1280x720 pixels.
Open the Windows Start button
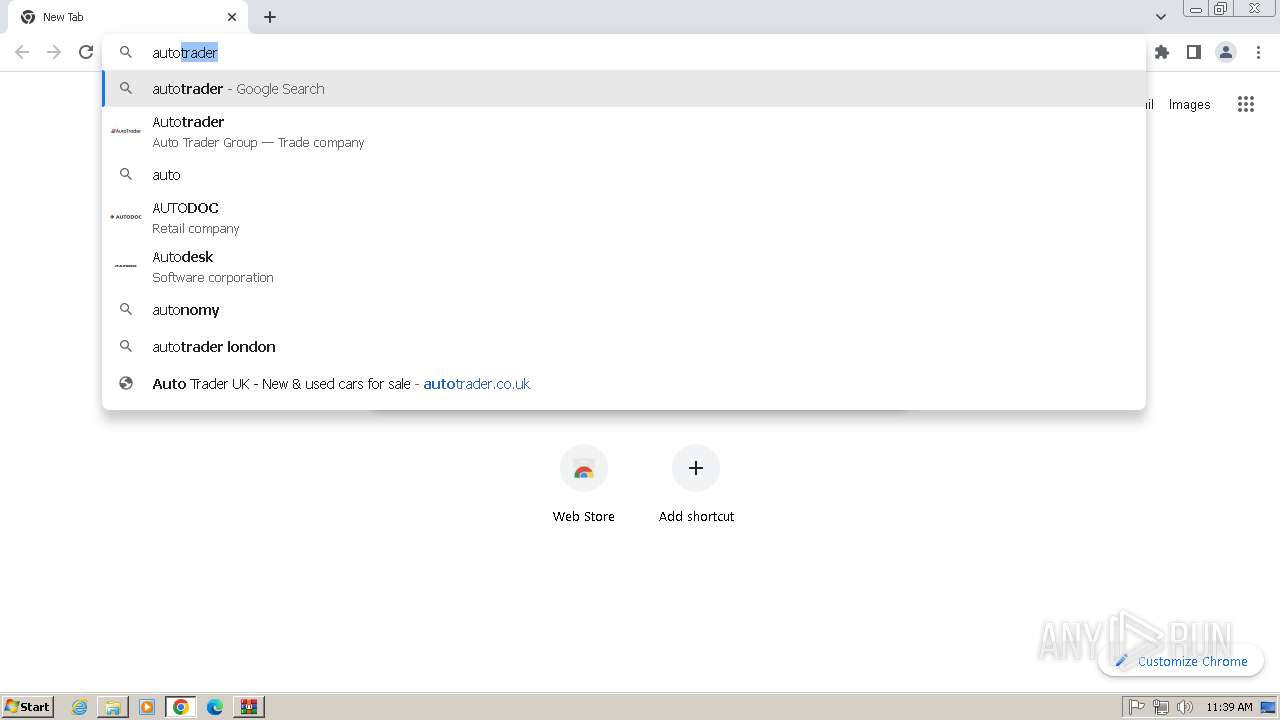(x=28, y=706)
